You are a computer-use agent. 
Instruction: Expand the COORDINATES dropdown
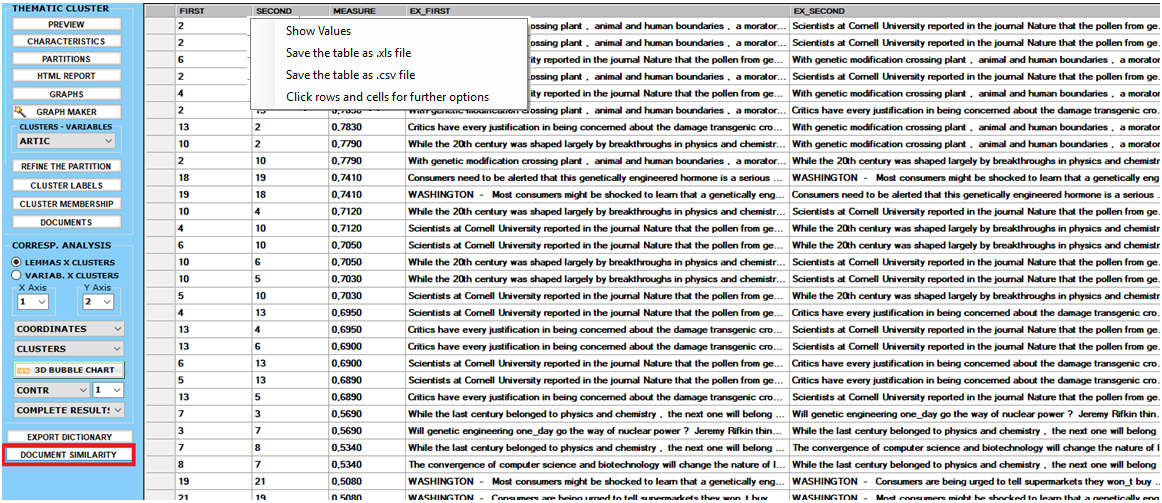(68, 328)
